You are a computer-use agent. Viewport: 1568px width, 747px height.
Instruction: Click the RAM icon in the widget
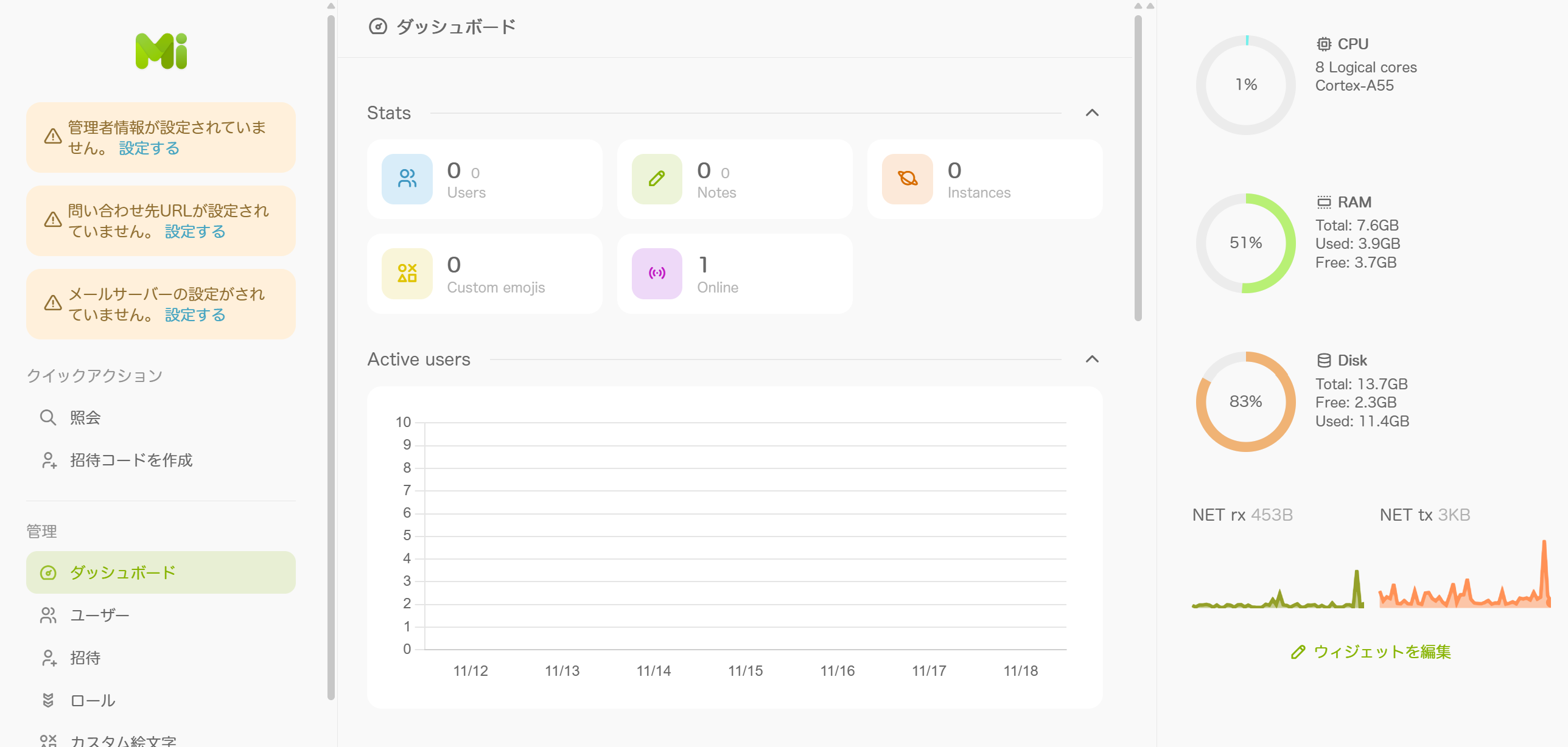point(1324,203)
